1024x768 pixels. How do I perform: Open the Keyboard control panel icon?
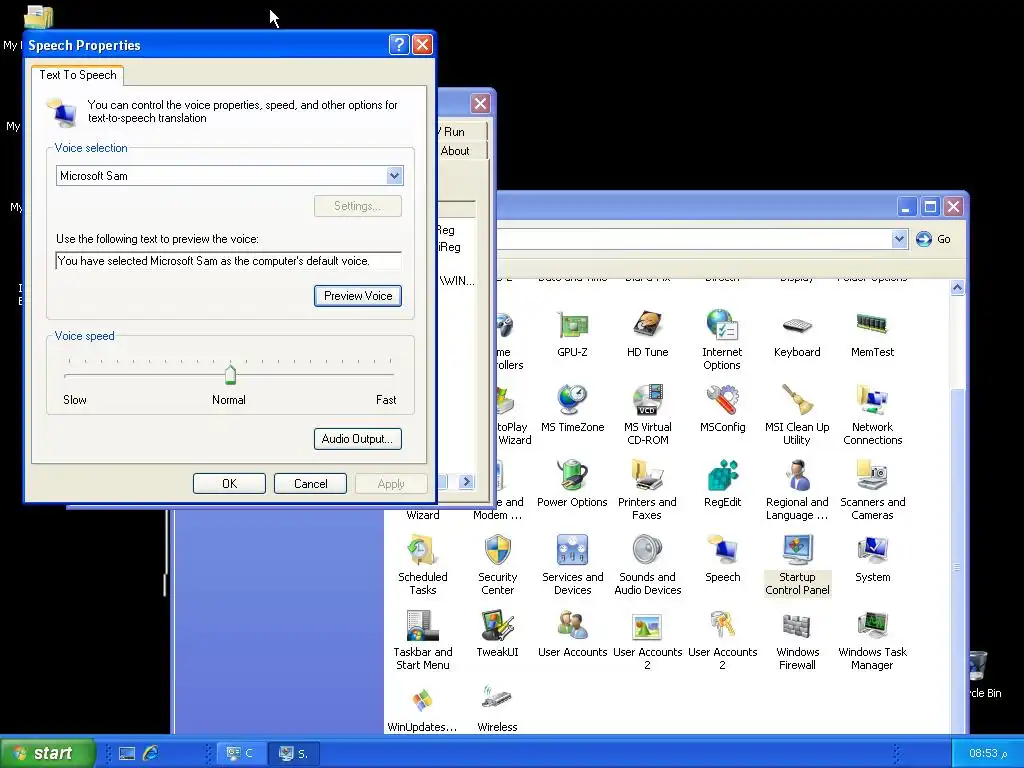pos(797,333)
